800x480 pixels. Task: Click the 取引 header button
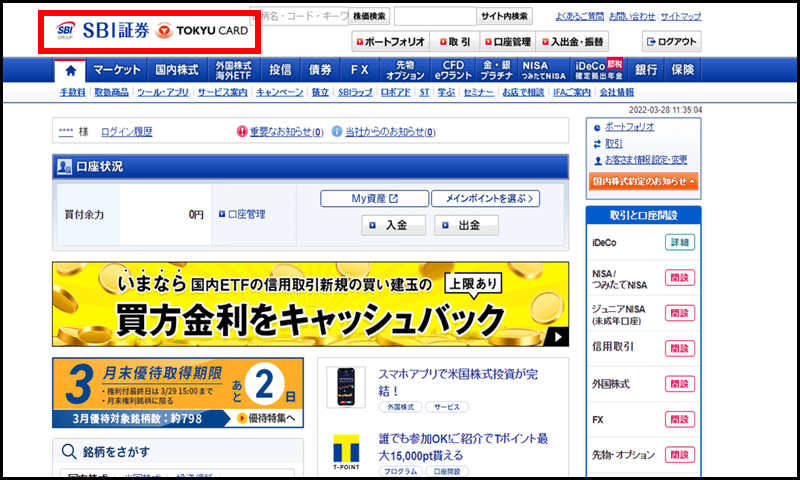coord(455,42)
